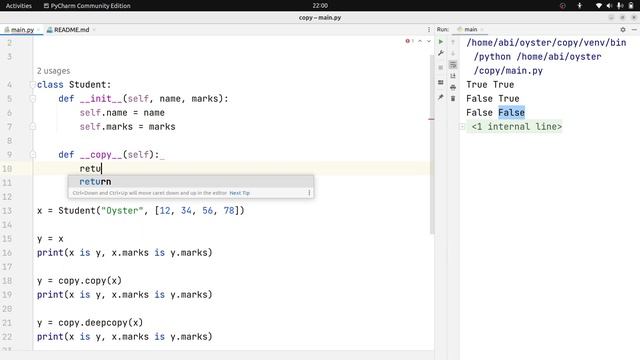Open PyCharm Community Edition app menu

87,6
